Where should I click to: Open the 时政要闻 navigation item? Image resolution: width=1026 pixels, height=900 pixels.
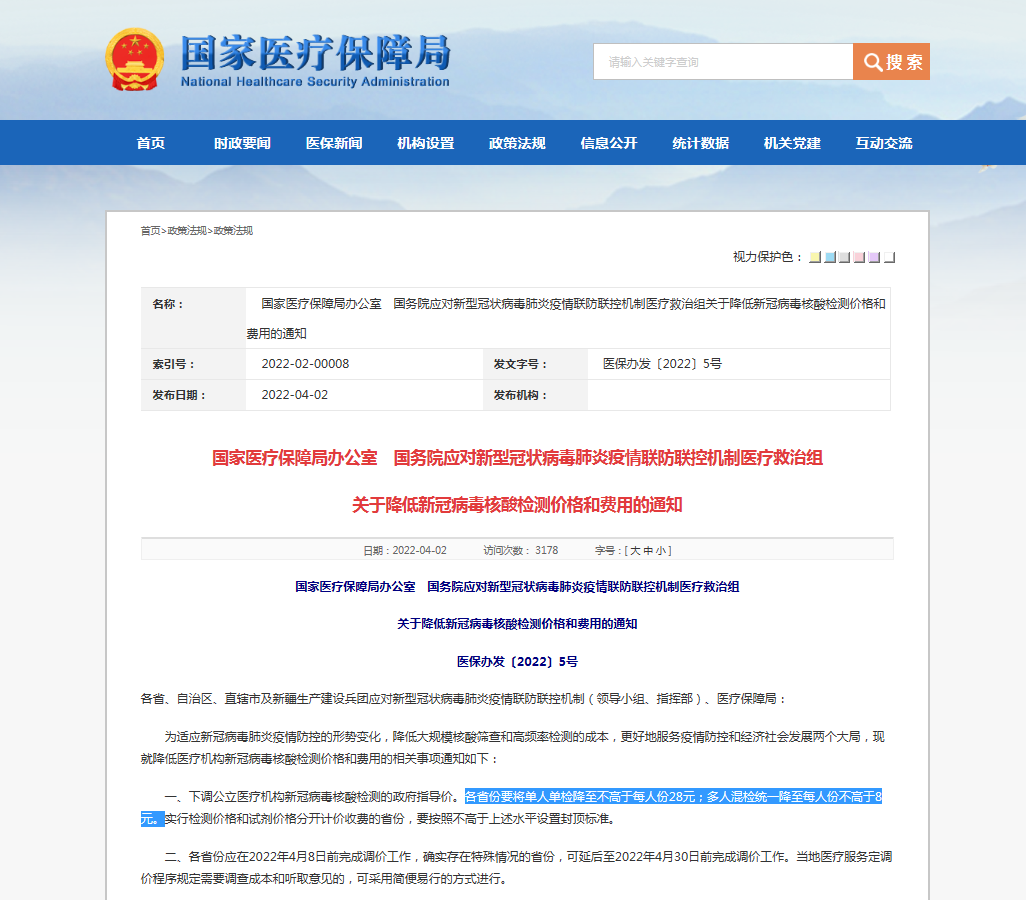242,143
